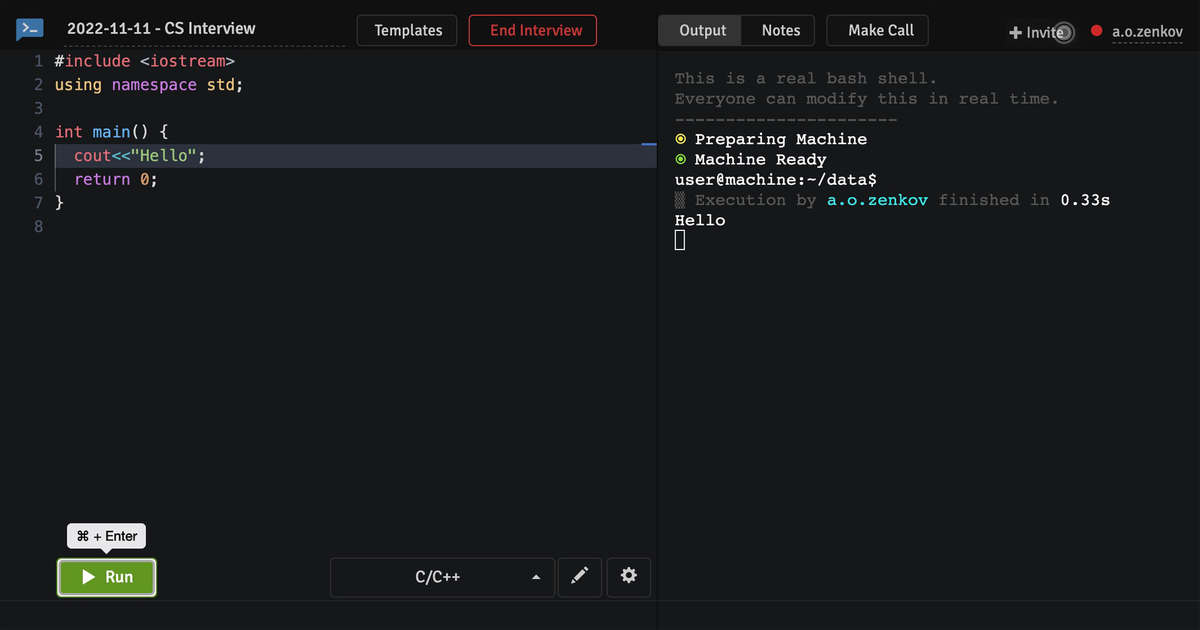
Task: Place cursor in cout<<"Hello"; line
Action: [x=140, y=156]
